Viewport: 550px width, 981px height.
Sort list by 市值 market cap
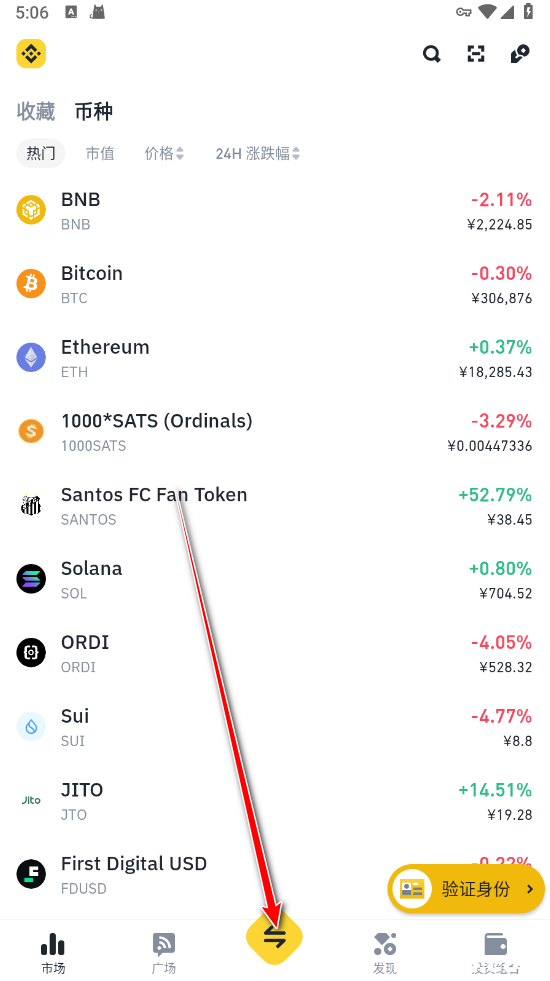coord(100,153)
